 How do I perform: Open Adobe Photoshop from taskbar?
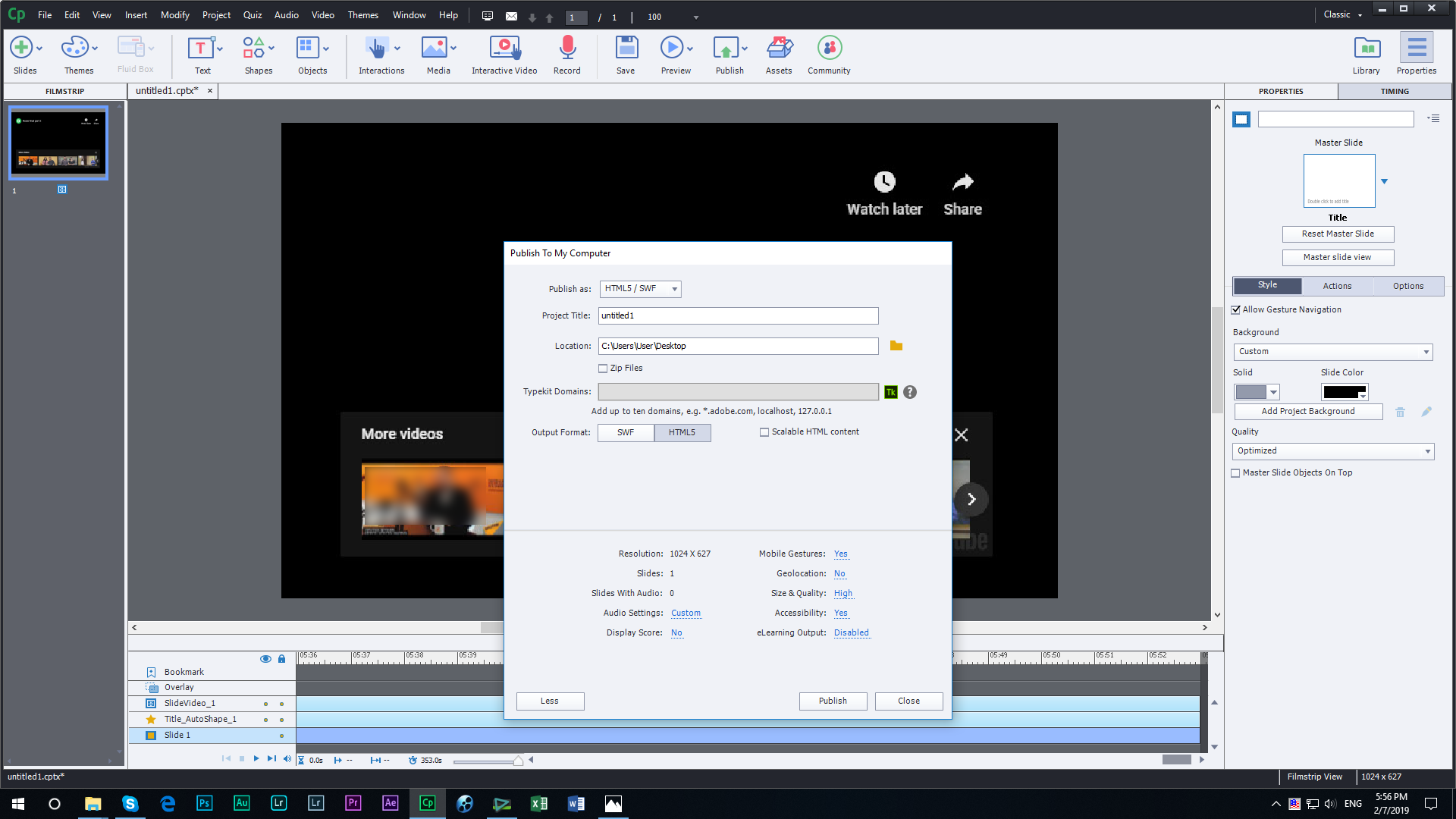(204, 803)
